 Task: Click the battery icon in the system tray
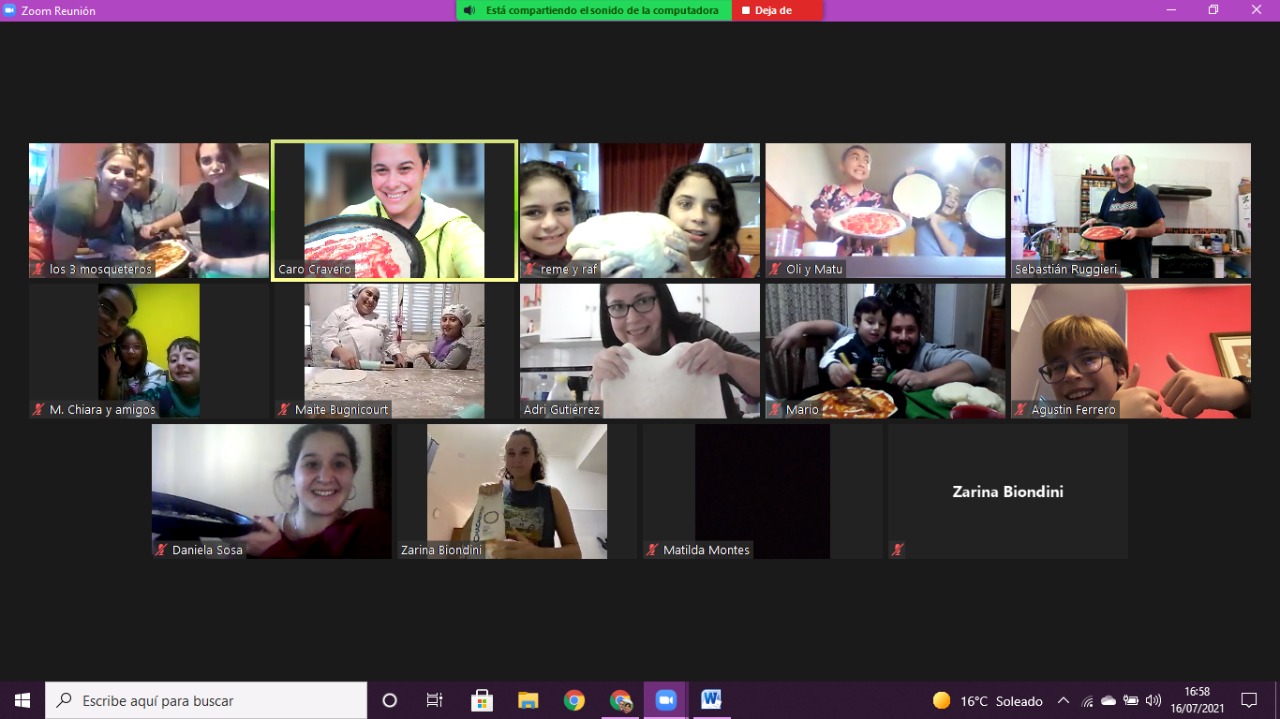1131,700
